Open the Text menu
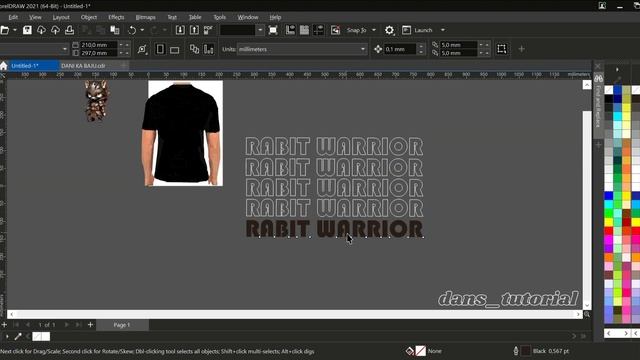This screenshot has height=360, width=640. pyautogui.click(x=172, y=17)
